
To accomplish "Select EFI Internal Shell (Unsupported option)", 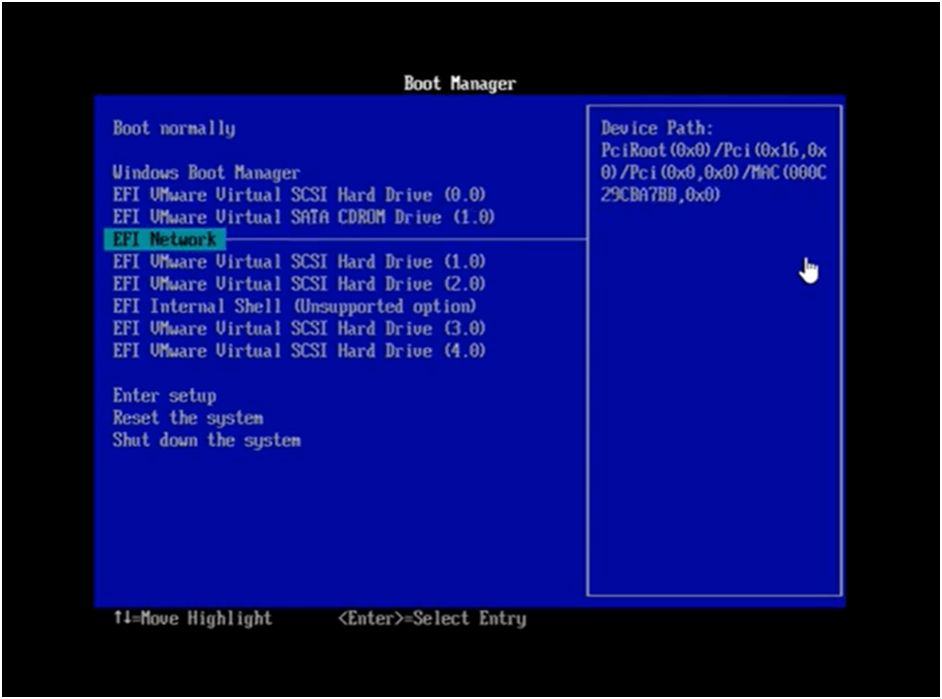I will coord(295,306).
